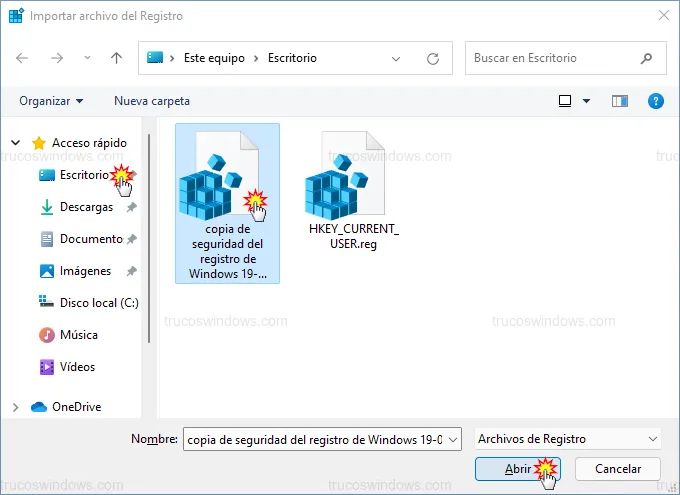Toggle the preview pane icon
Viewport: 680px width, 495px height.
[620, 101]
